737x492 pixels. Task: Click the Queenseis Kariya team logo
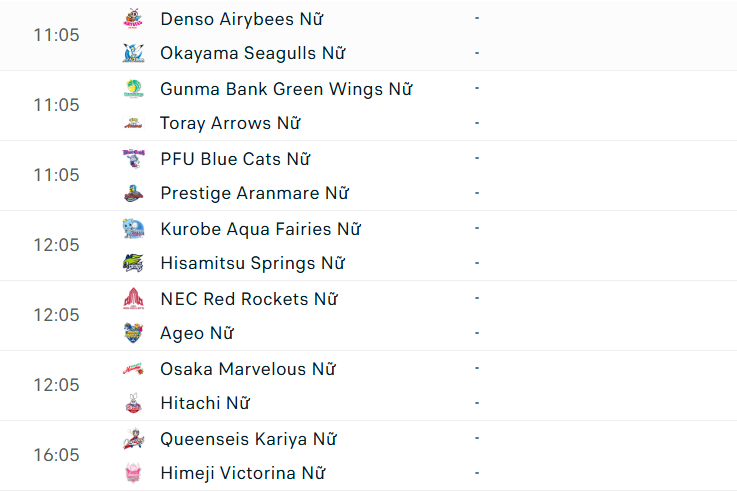tap(133, 439)
